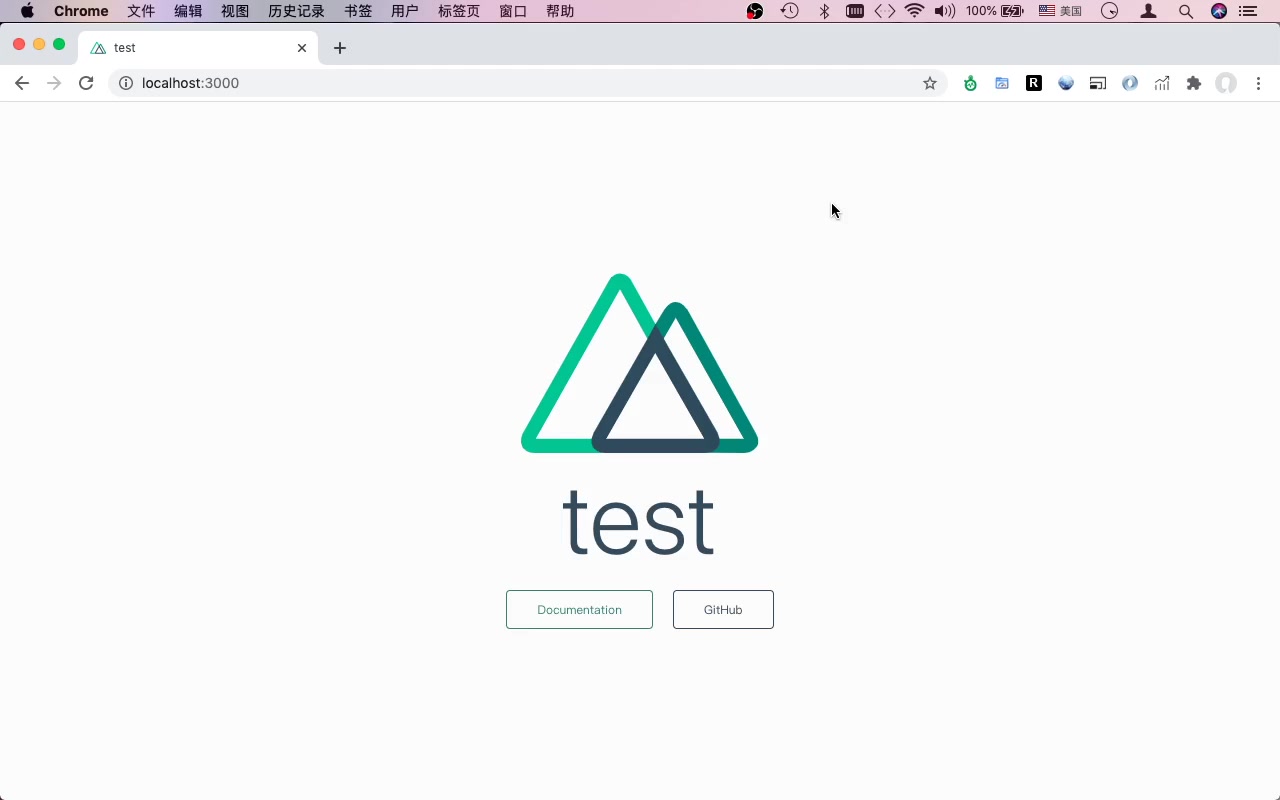The width and height of the screenshot is (1280, 800).
Task: Click the blue folder extension icon
Action: point(1002,83)
